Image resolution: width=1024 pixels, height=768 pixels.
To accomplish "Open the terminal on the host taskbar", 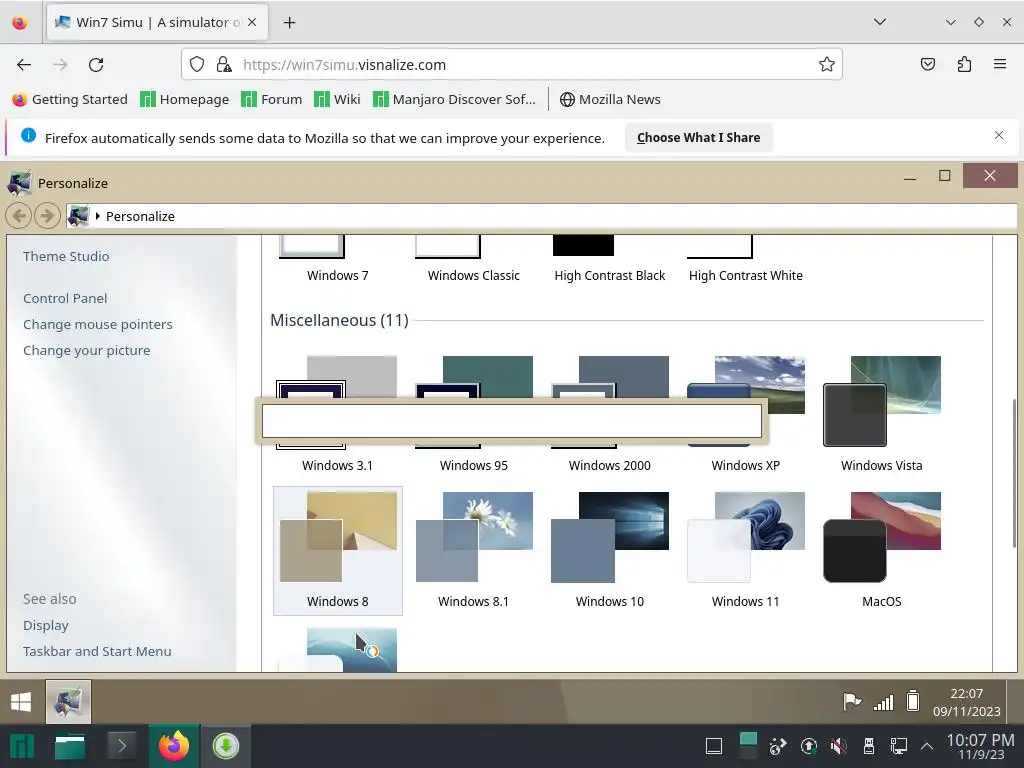I will click(122, 746).
